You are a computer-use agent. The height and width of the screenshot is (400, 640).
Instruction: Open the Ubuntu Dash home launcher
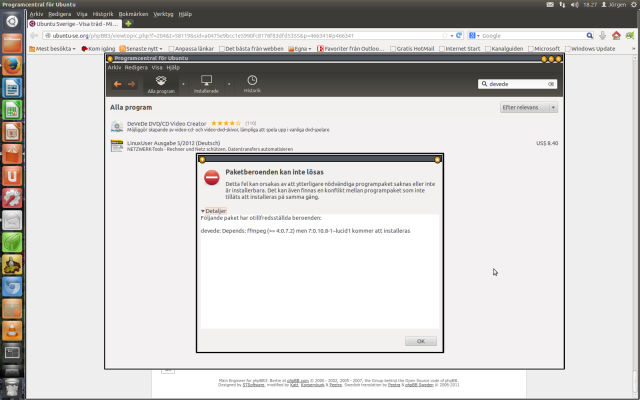(12, 21)
